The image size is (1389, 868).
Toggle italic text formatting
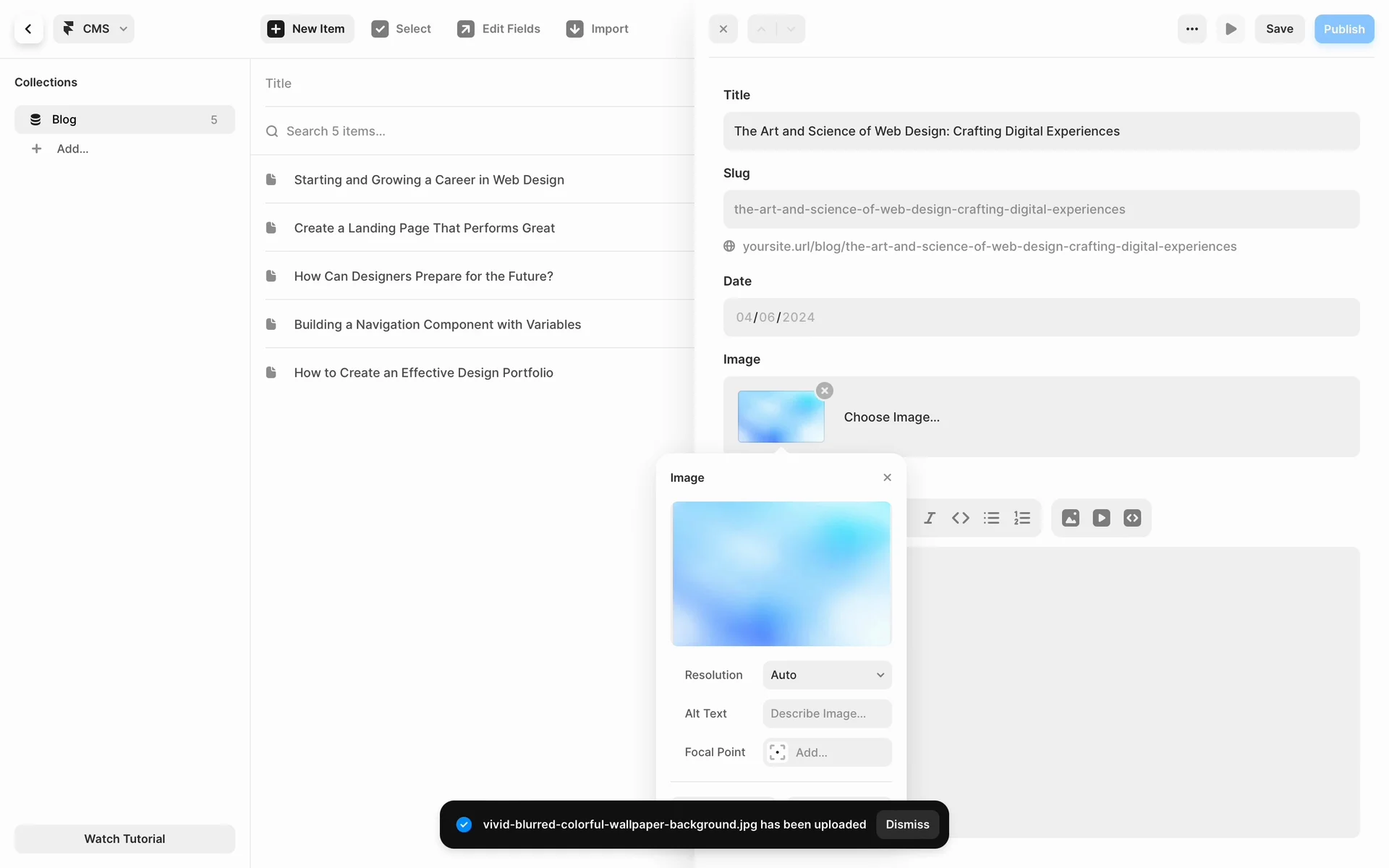(x=930, y=518)
